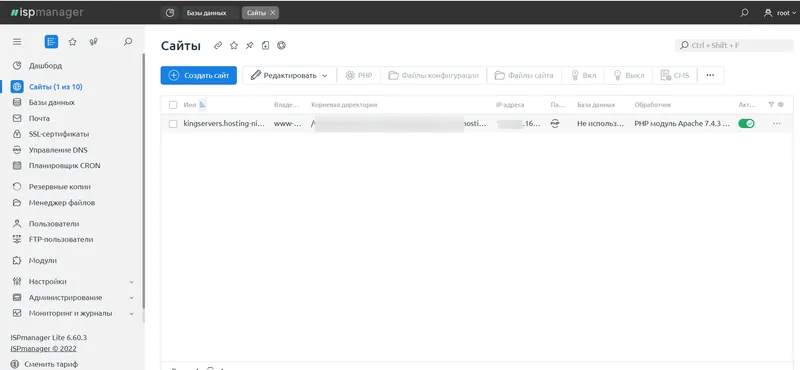
Task: Click PHP модуль Apache 7.4.3 cell
Action: click(x=682, y=124)
